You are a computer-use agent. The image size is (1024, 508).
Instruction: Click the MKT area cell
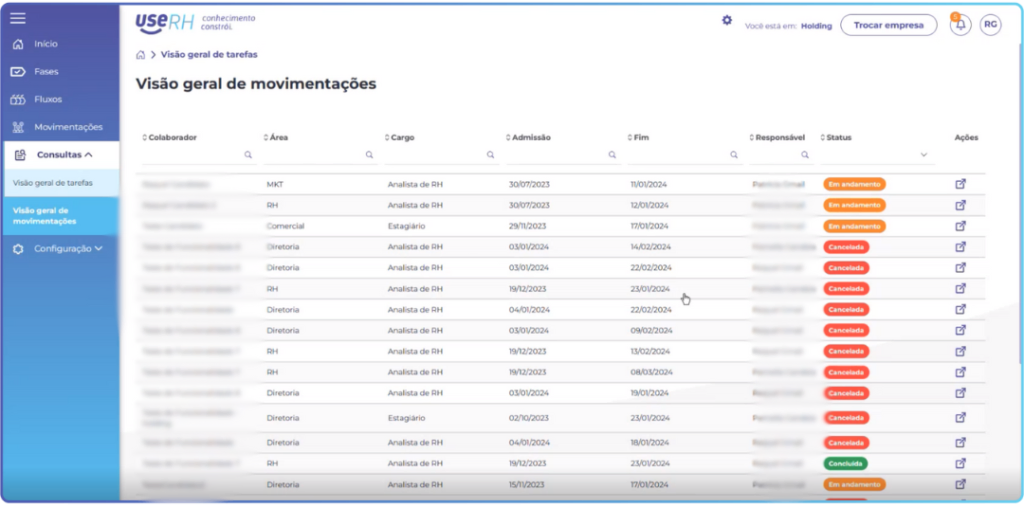point(275,184)
